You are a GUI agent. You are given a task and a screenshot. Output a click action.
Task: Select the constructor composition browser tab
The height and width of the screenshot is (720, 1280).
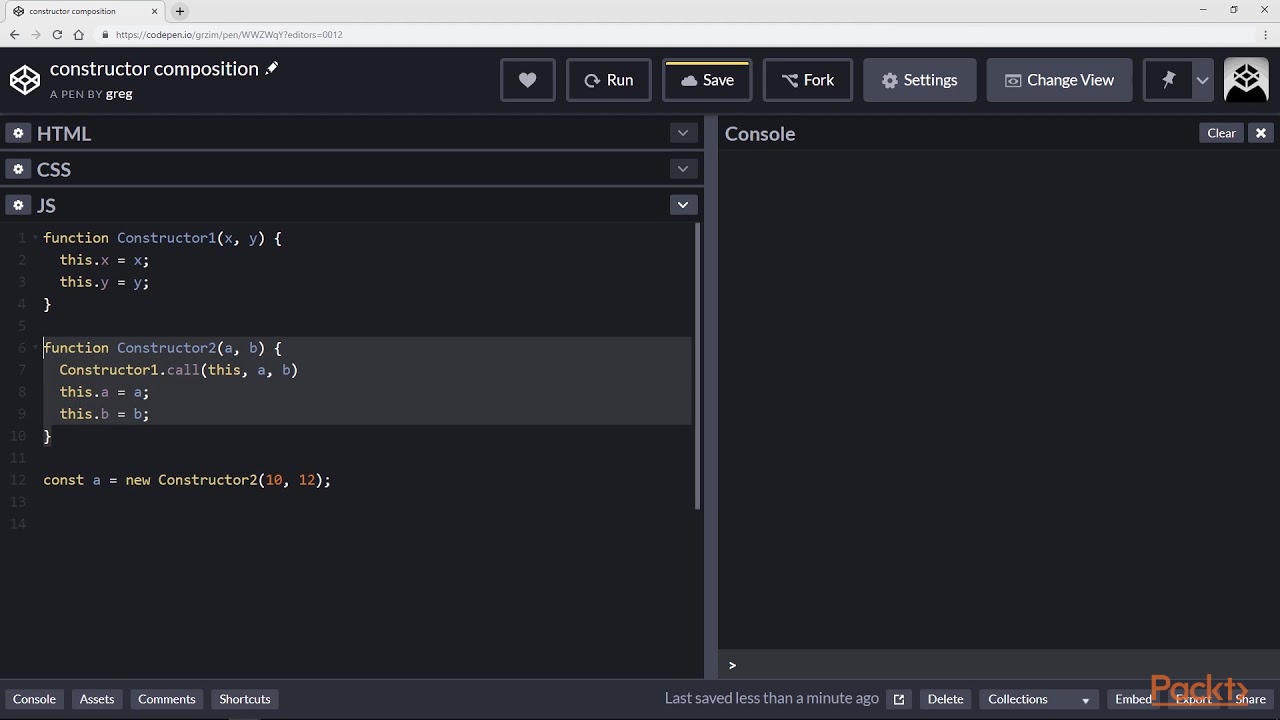86,11
